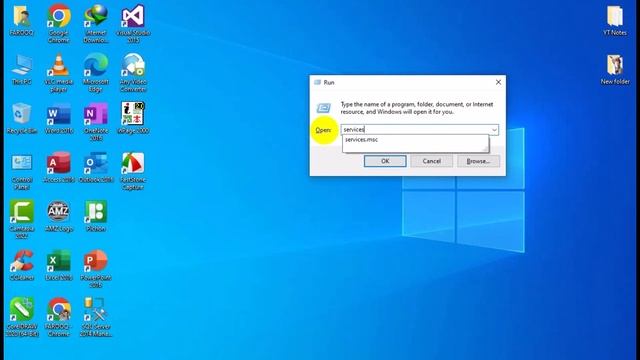Select the Camtasia 2021 shortcut
The image size is (640, 360).
22,219
